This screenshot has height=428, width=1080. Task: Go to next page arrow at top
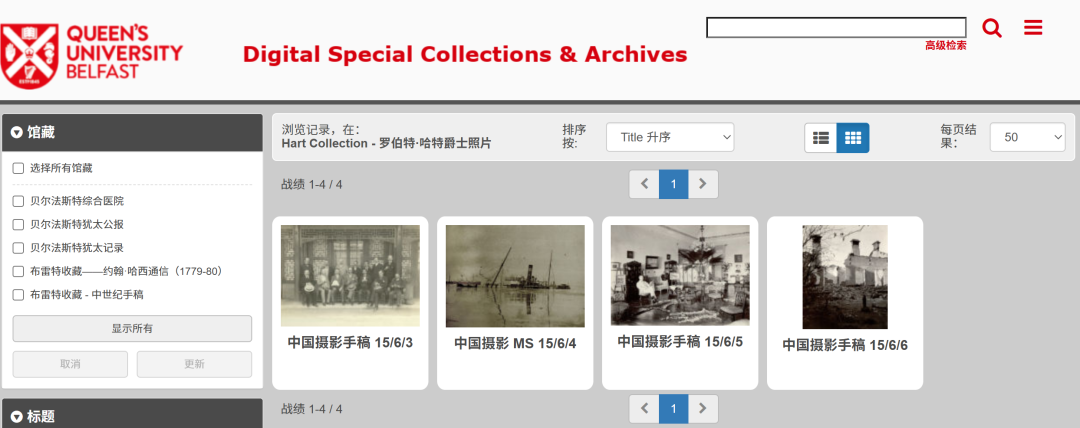[703, 184]
